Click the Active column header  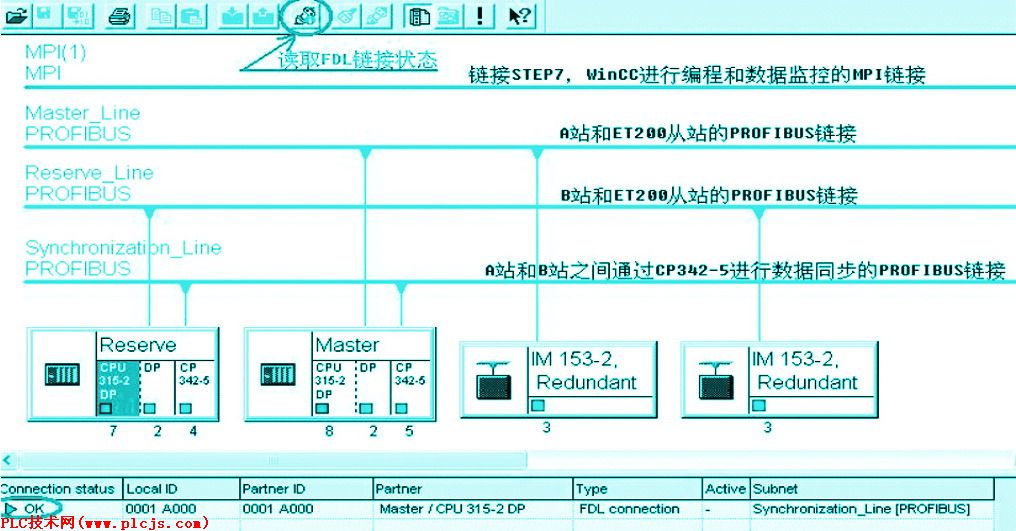pyautogui.click(x=726, y=489)
